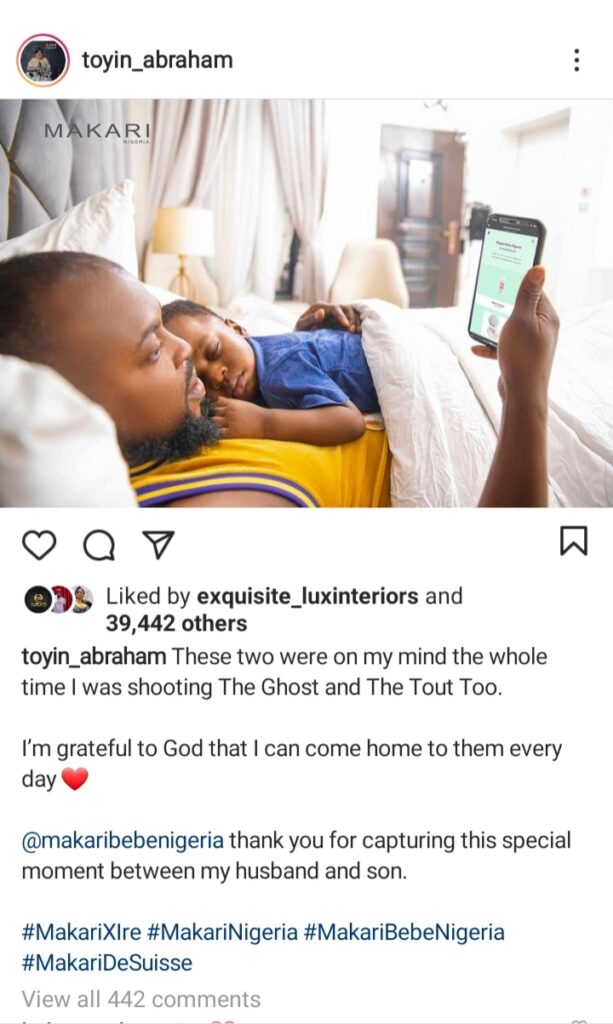Open toyin_abraham username in post header
613x1024 pixels.
point(157,60)
